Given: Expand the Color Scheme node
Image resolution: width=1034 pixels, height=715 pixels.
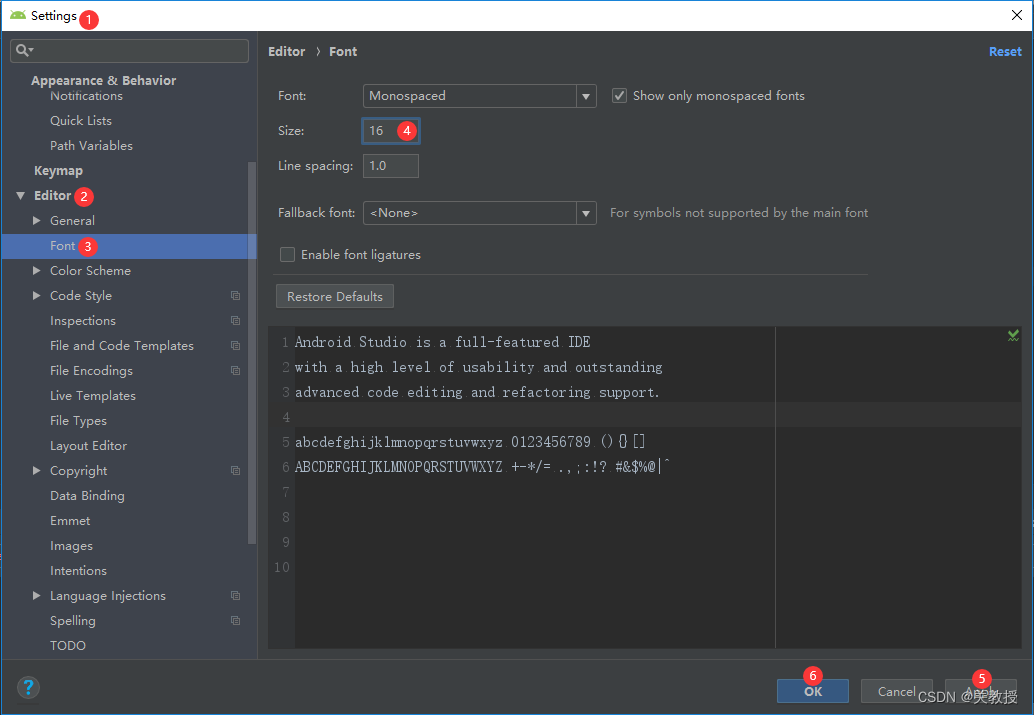Looking at the screenshot, I should click(x=37, y=270).
